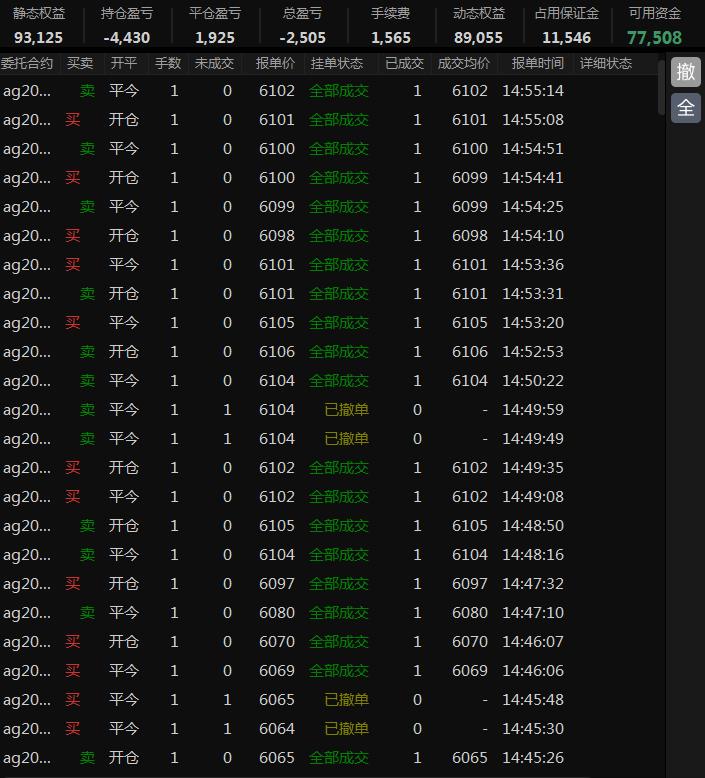Click the 成交均价 column header

coord(464,63)
